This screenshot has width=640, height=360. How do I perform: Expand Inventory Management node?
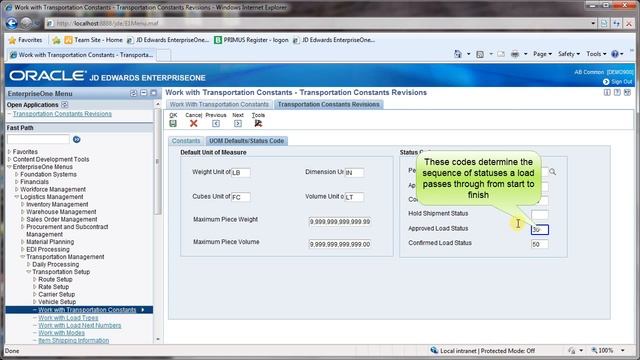pyautogui.click(x=23, y=204)
